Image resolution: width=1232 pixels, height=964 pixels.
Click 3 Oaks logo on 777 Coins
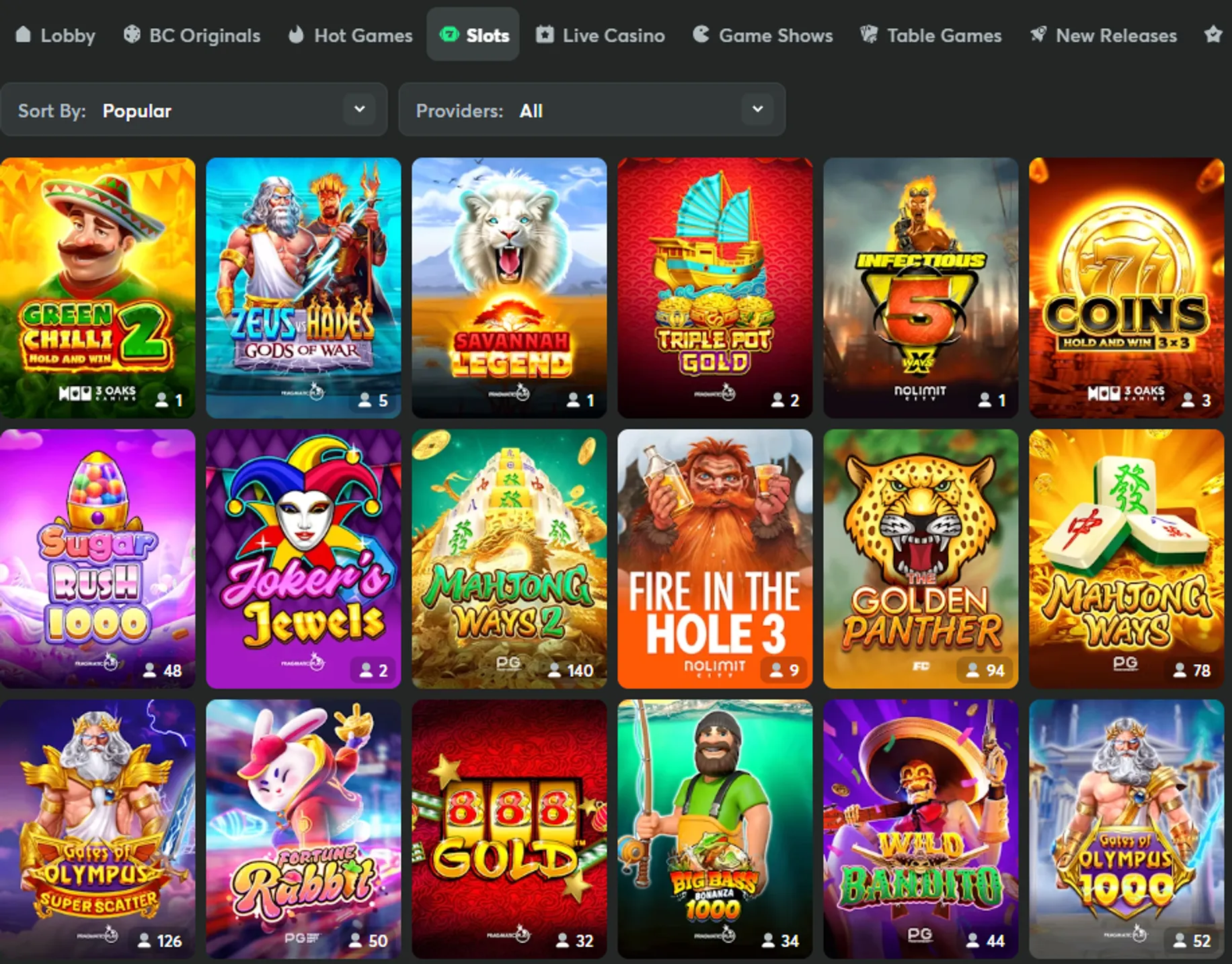1126,392
